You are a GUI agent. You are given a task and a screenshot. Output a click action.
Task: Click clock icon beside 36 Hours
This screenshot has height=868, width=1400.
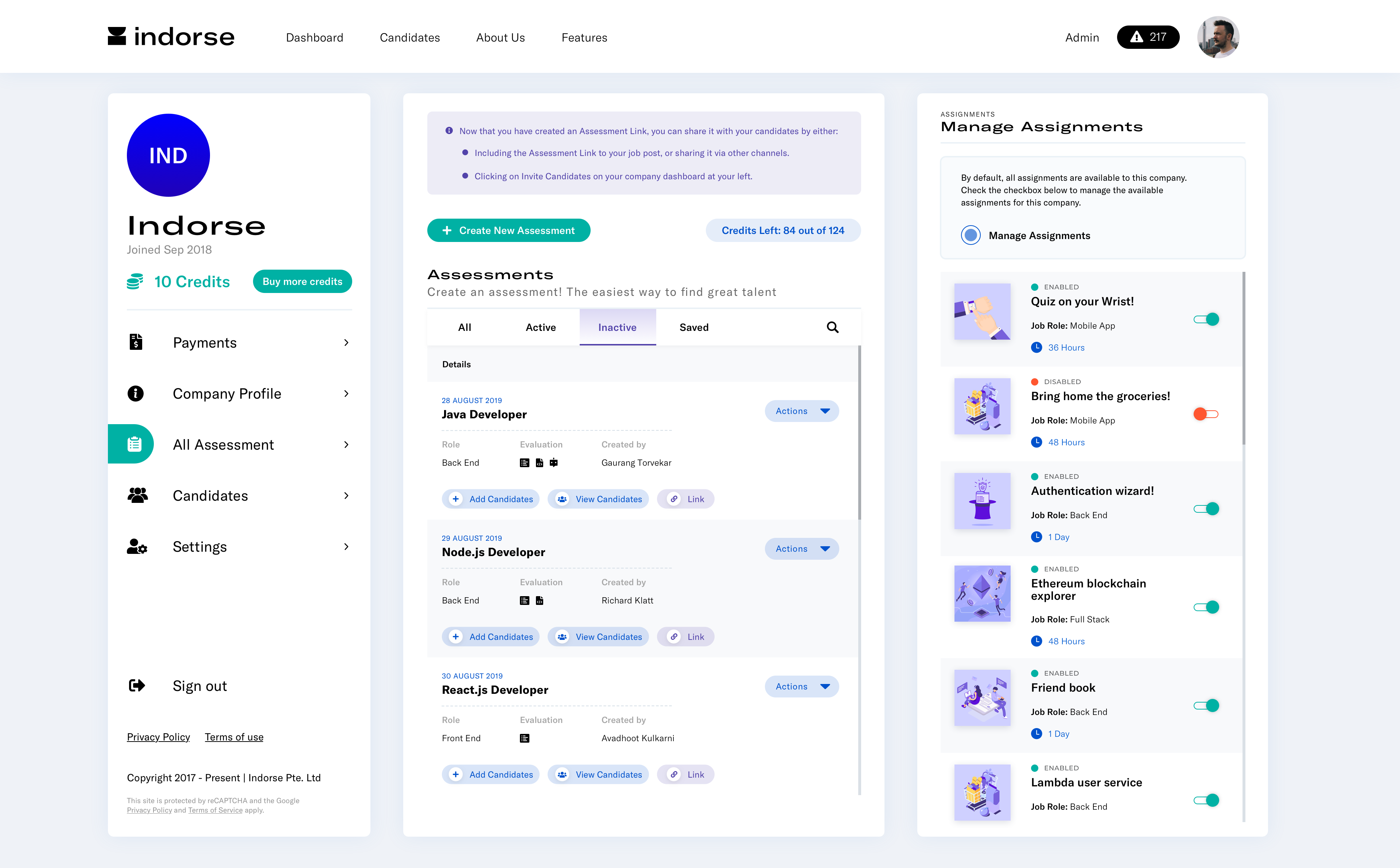[x=1037, y=347]
